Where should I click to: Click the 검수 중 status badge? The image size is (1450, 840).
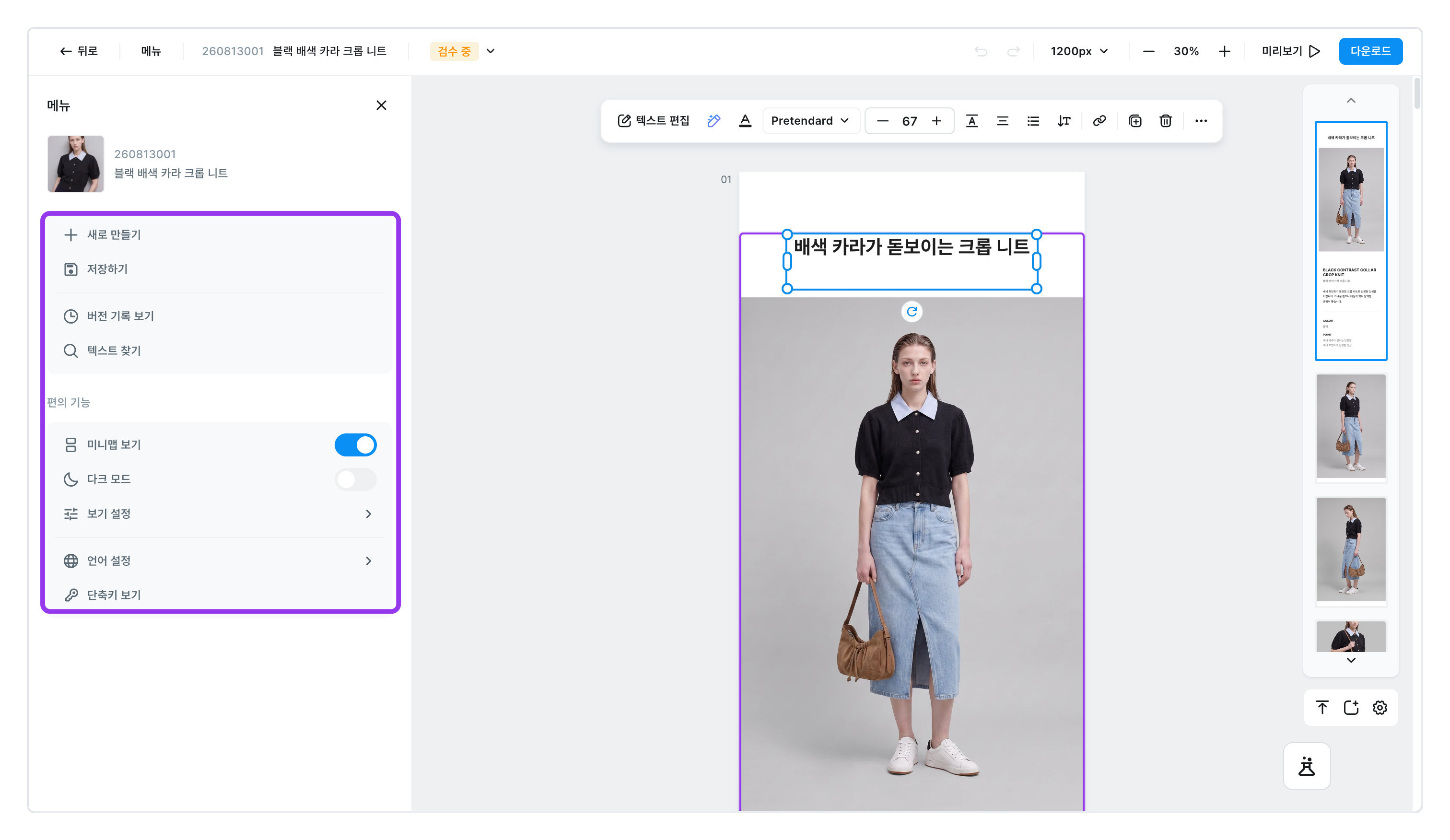[454, 51]
